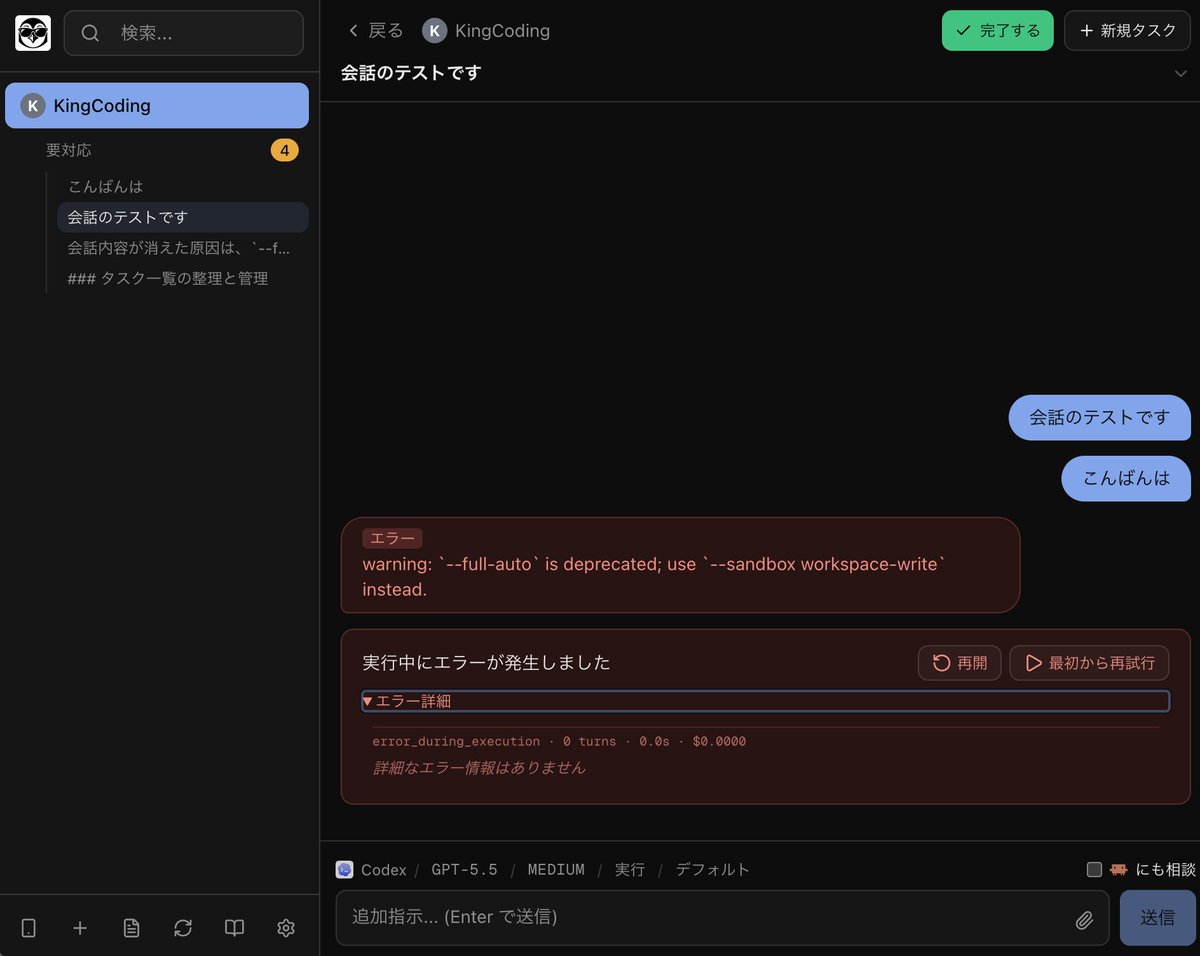Open settings gear in sidebar footer
This screenshot has width=1200, height=956.
(286, 928)
